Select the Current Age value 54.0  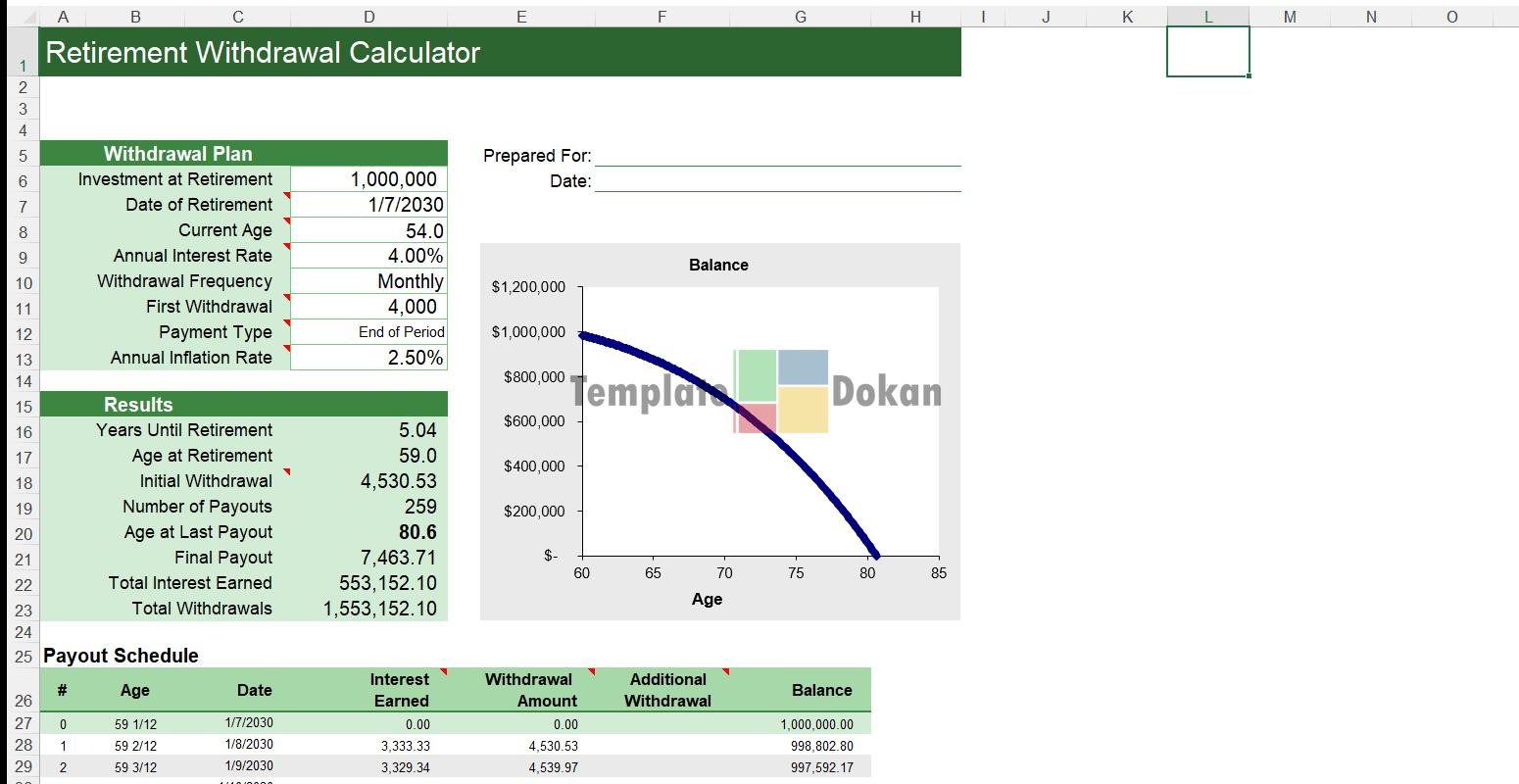368,230
